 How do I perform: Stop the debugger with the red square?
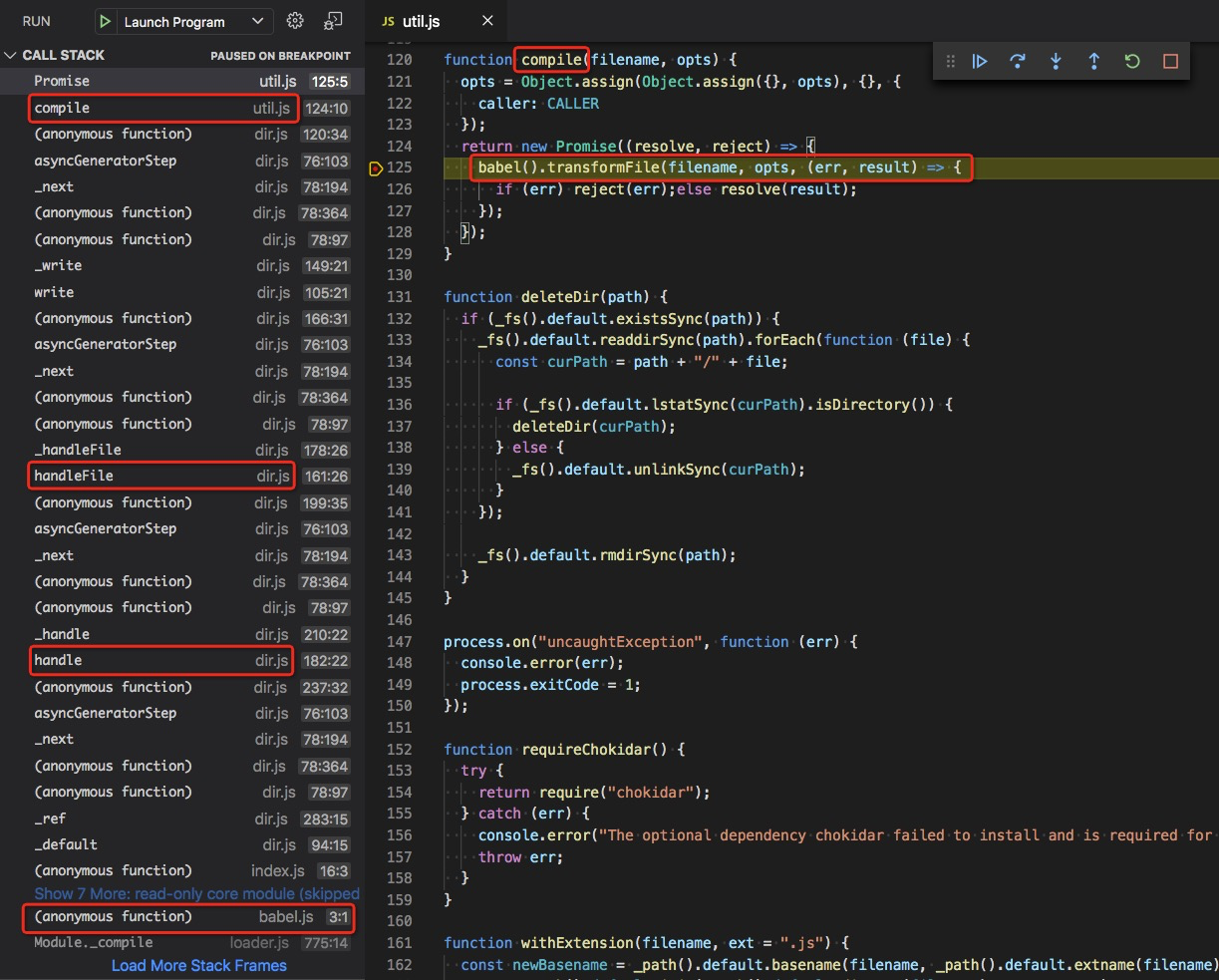point(1169,61)
